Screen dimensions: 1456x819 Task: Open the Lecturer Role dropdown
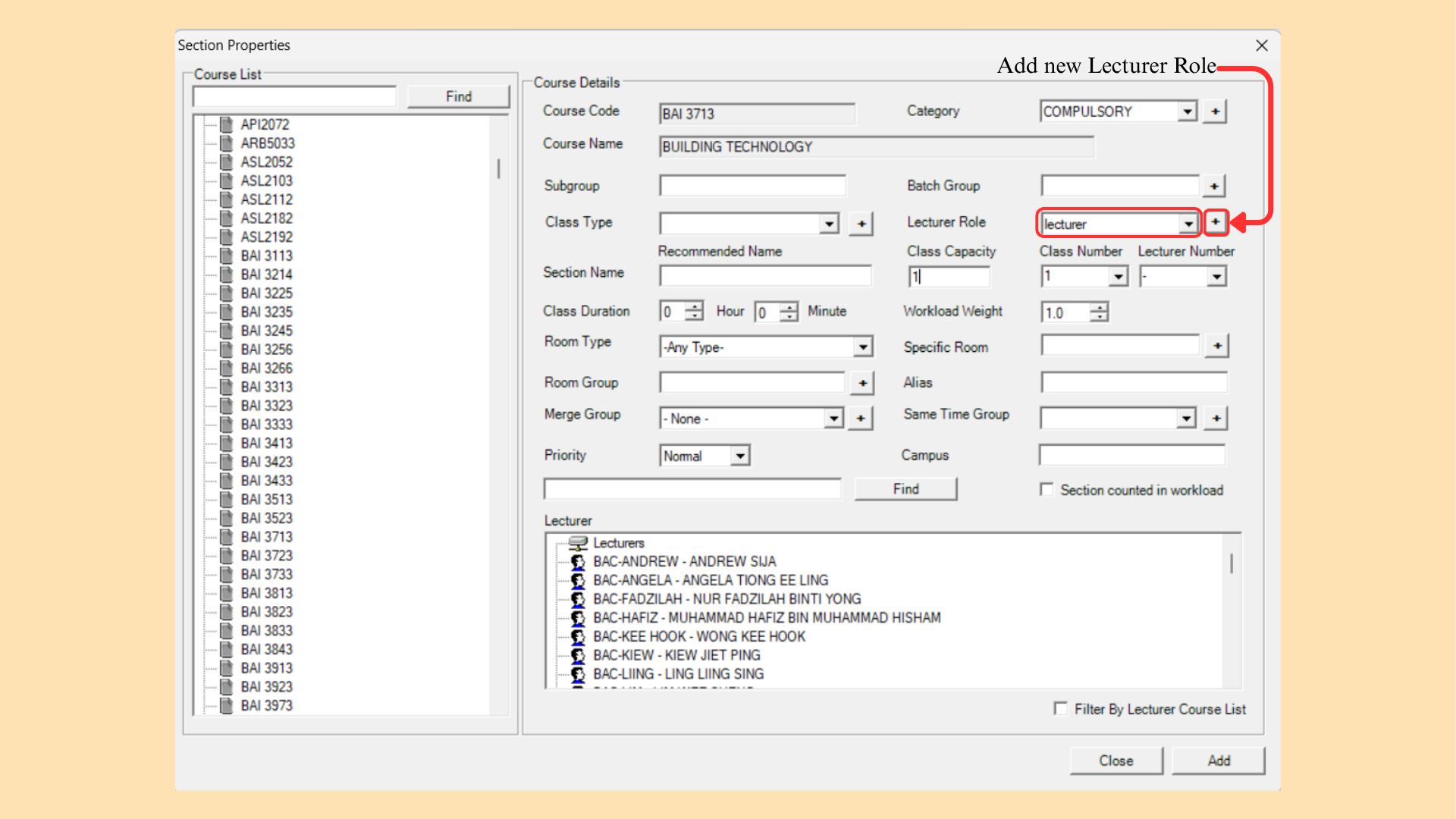point(1188,224)
